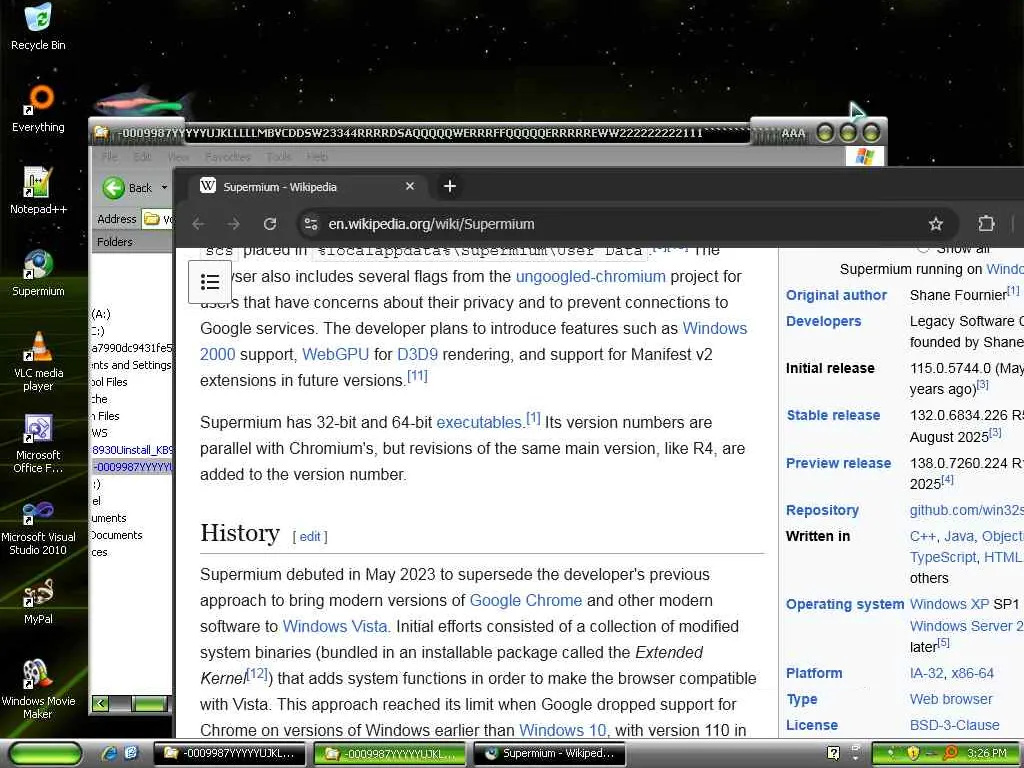Image resolution: width=1024 pixels, height=768 pixels.
Task: Switch to the Supermium - Wikipedia tab
Action: click(x=307, y=186)
